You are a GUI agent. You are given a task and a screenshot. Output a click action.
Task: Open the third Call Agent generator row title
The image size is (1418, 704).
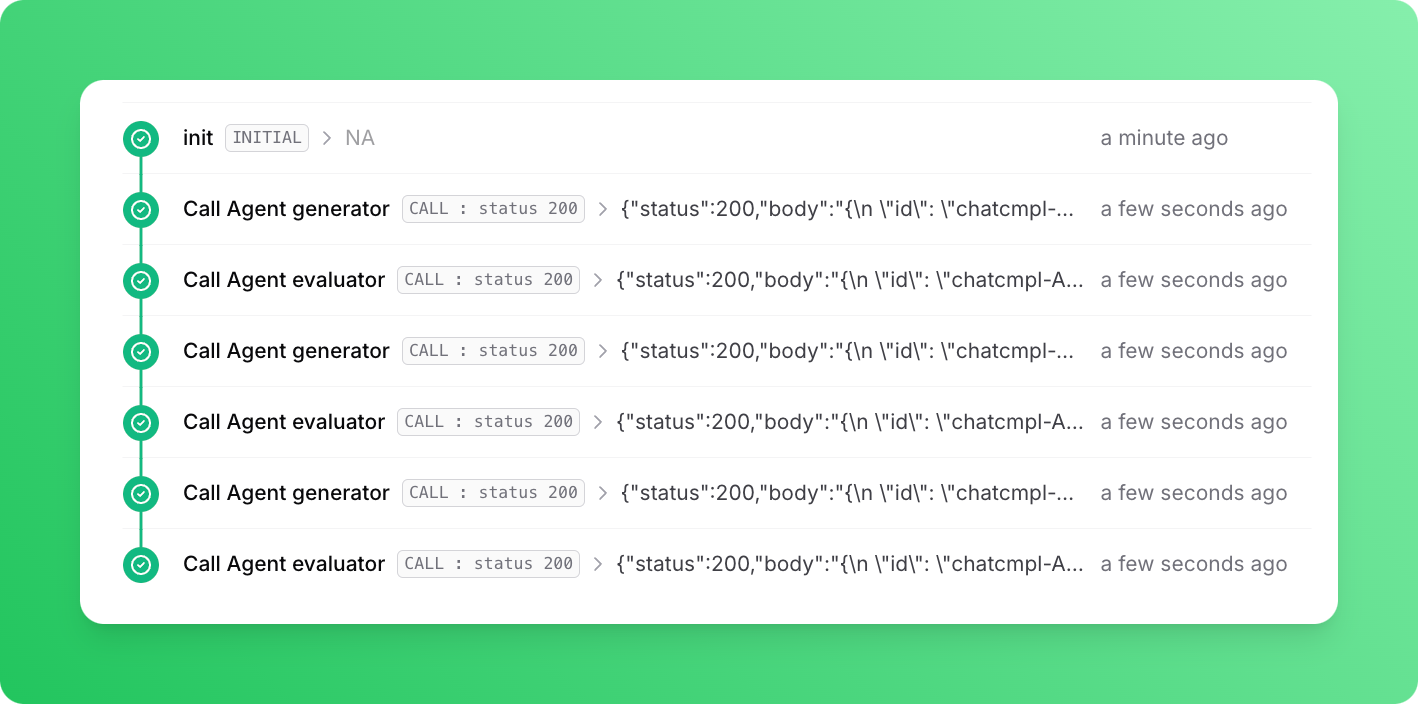click(x=286, y=493)
